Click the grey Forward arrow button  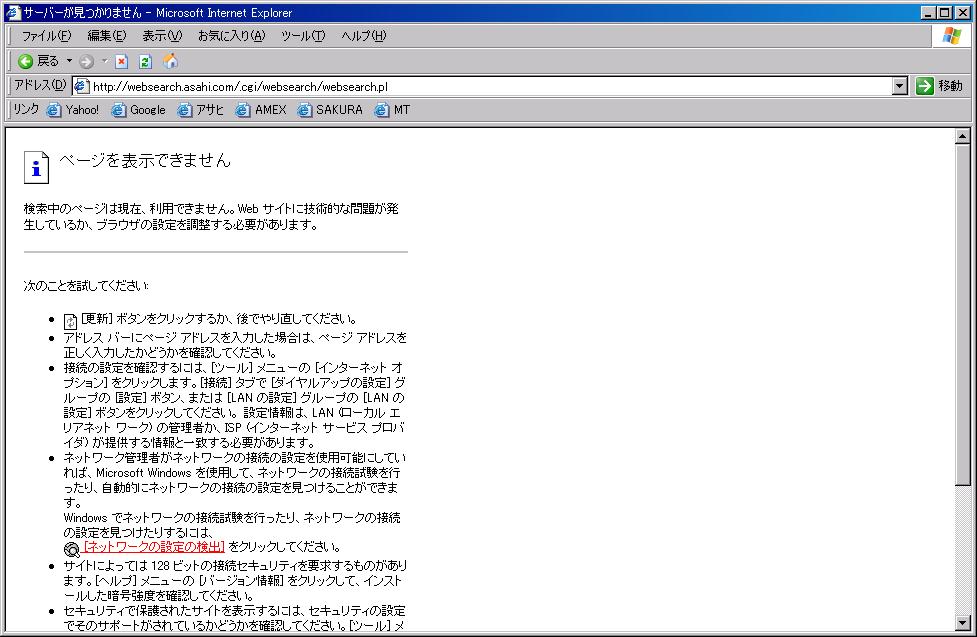coord(86,61)
